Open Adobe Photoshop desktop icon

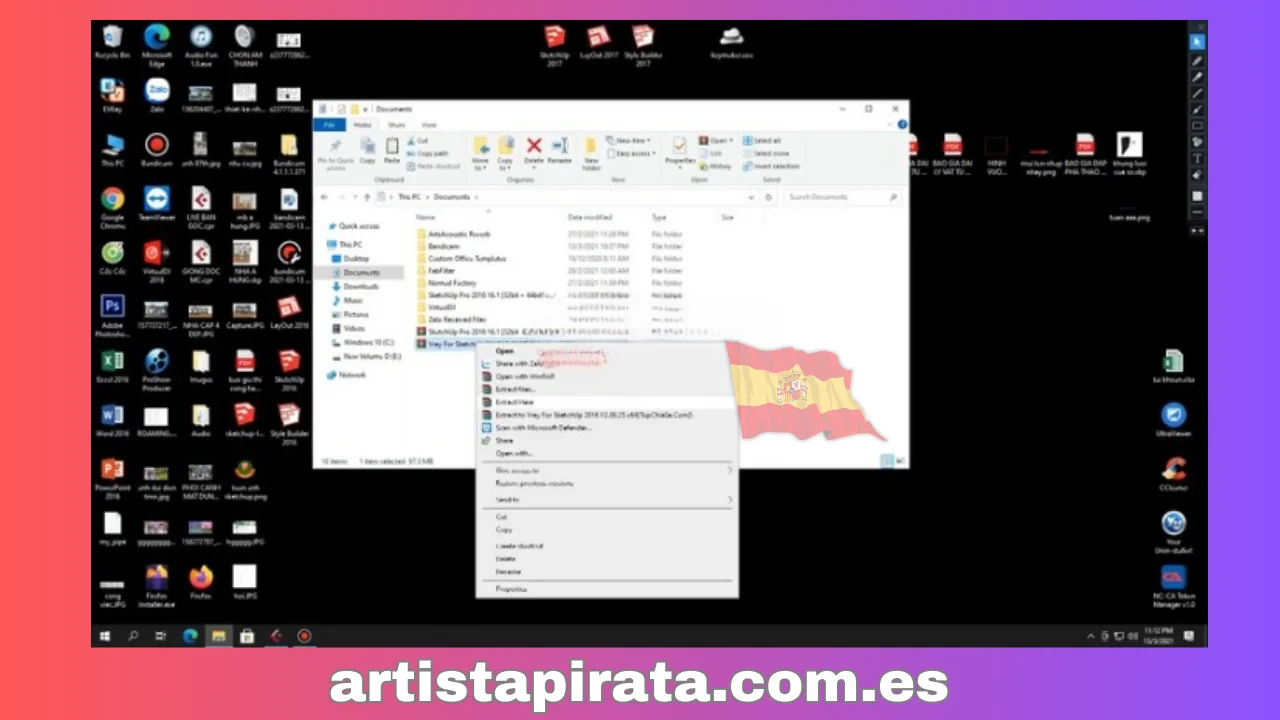(112, 315)
